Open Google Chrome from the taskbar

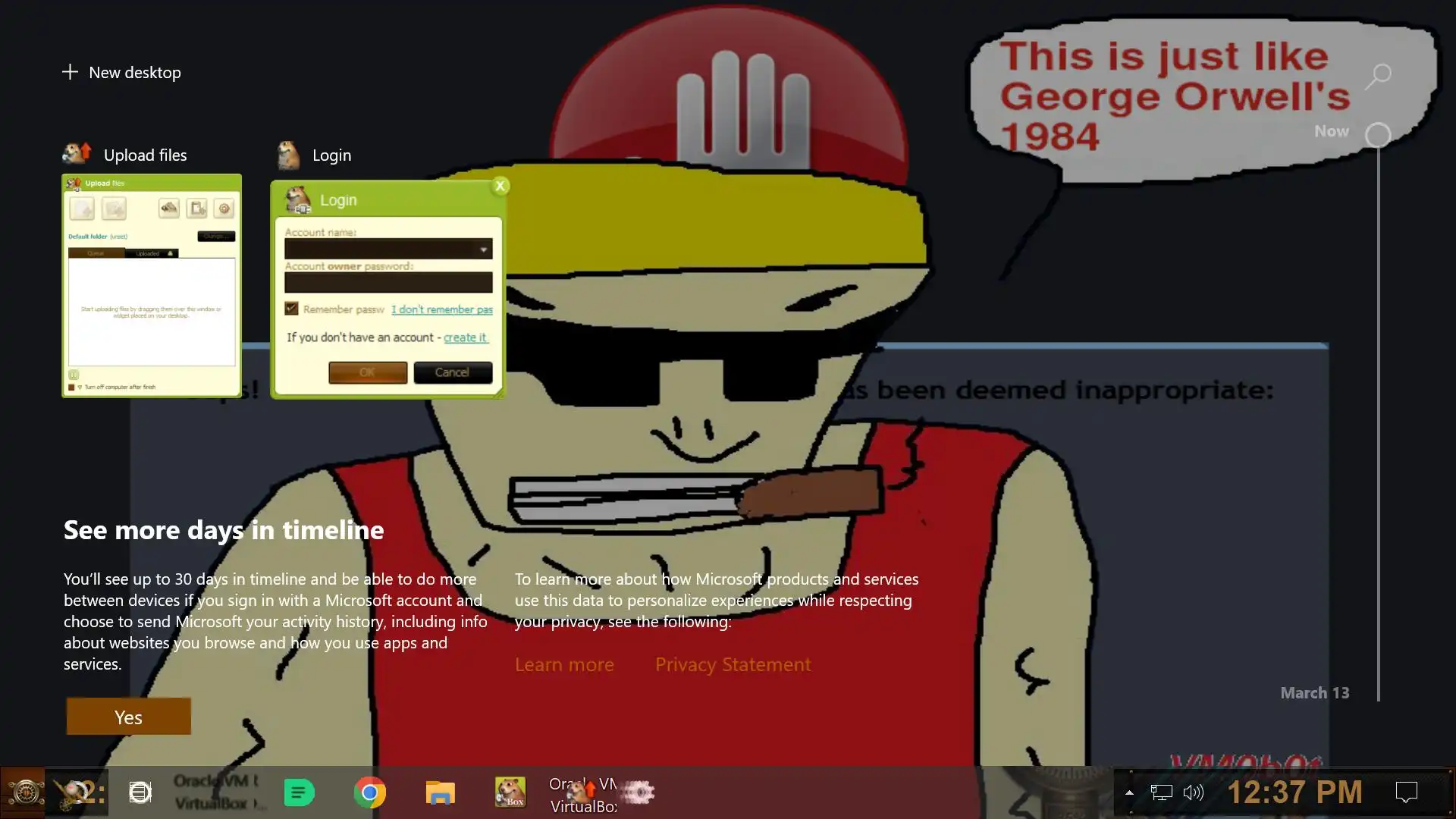tap(369, 792)
